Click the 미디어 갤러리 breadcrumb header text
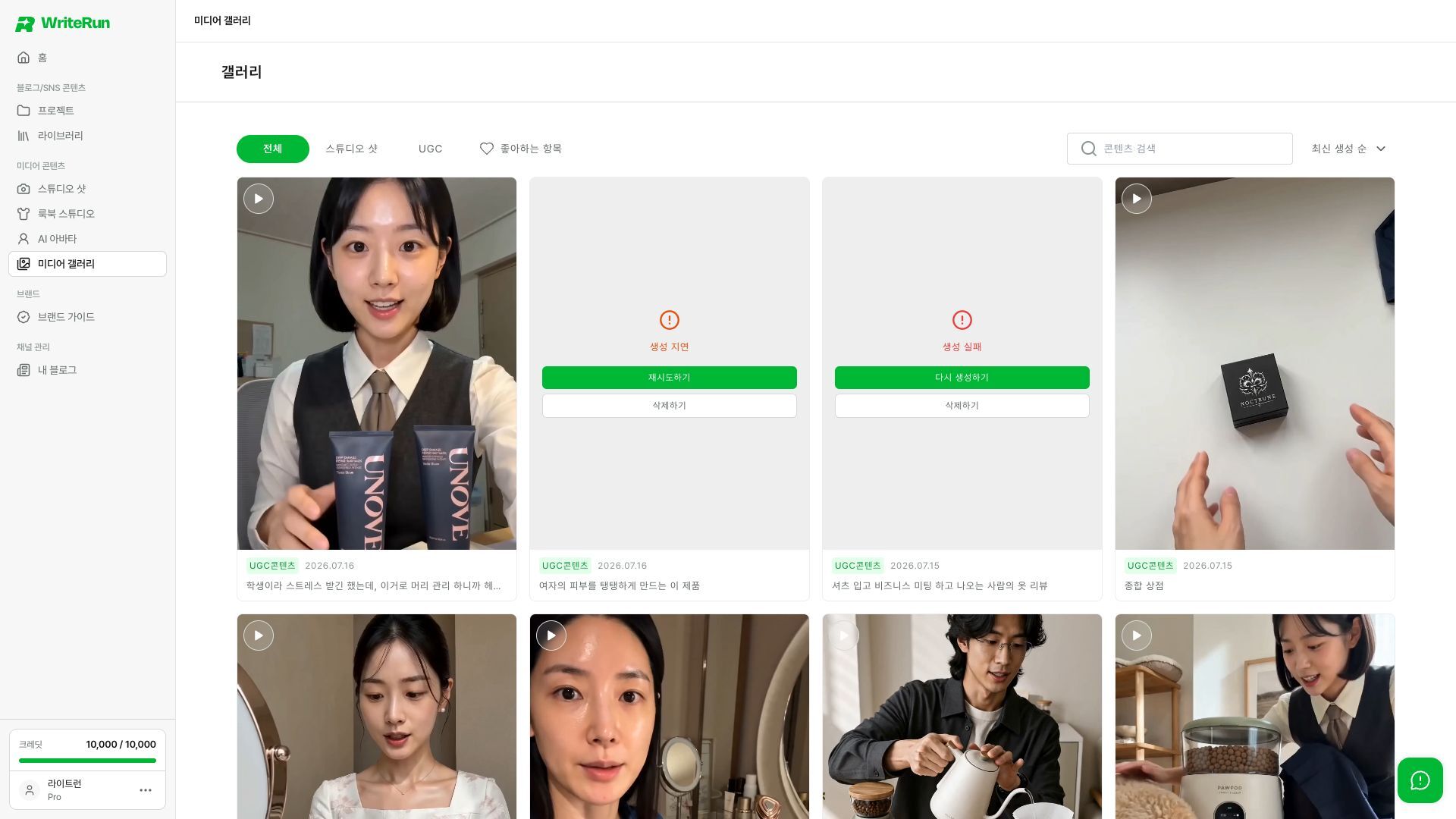 222,20
